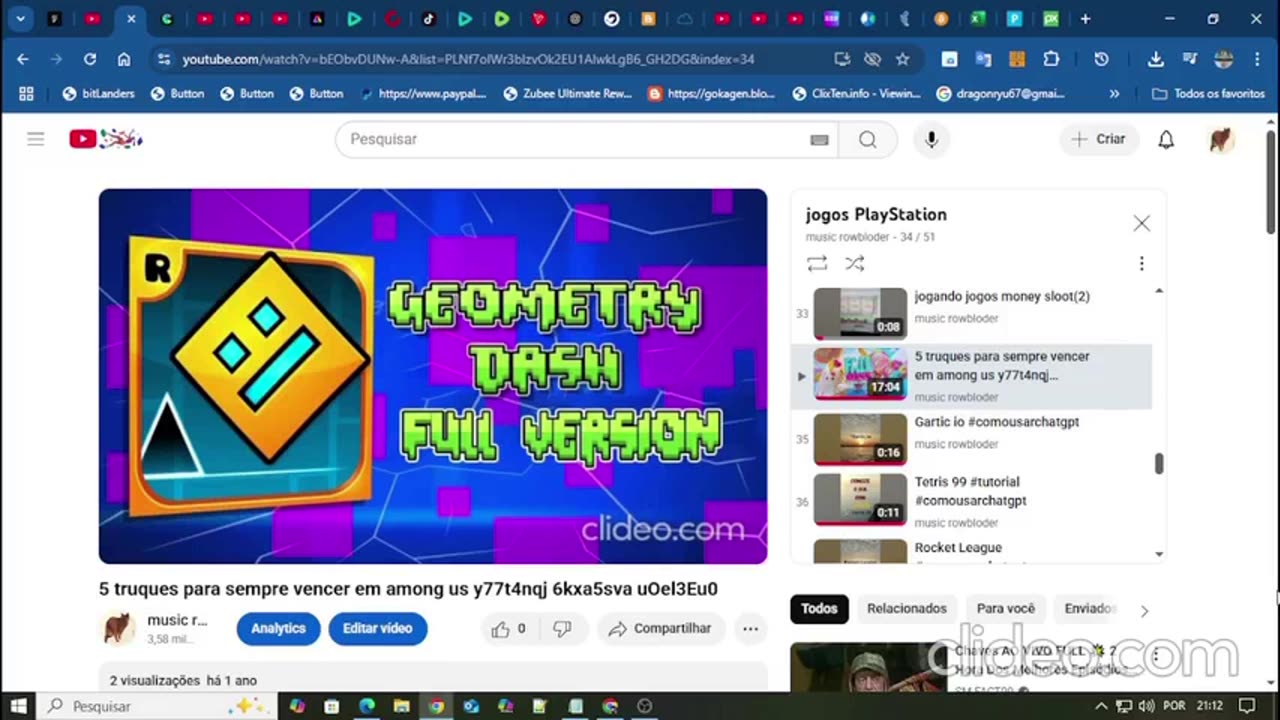Screen dimensions: 1280x720
Task: Click the Criar create button
Action: coord(1098,139)
